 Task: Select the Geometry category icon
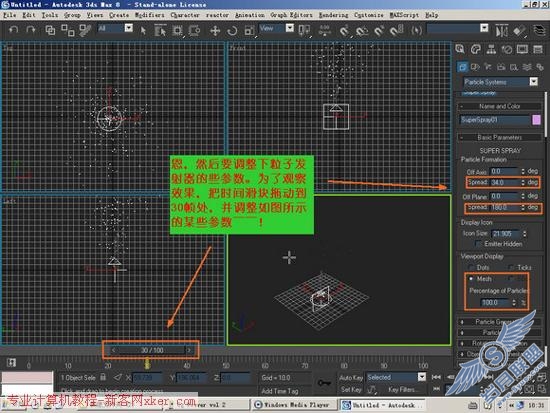pyautogui.click(x=462, y=66)
